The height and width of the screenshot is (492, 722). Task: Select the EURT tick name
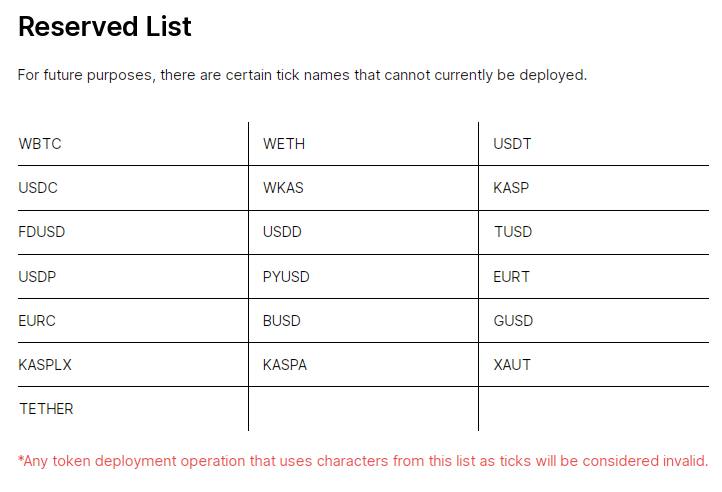click(x=512, y=277)
